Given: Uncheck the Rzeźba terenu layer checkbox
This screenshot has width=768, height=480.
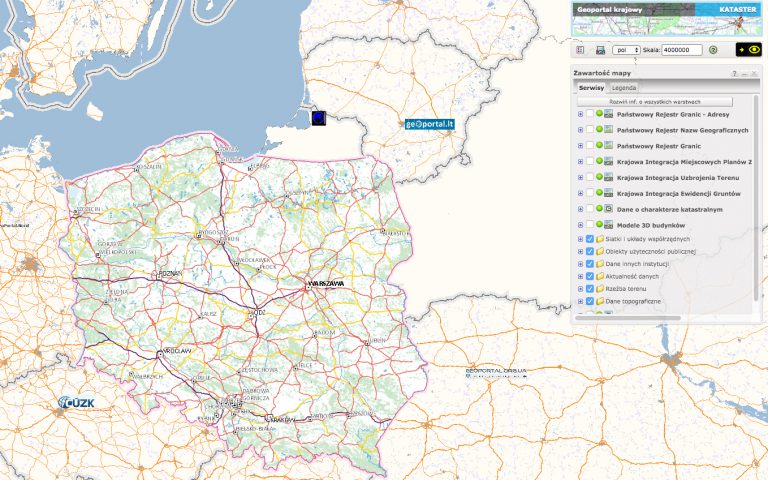Looking at the screenshot, I should tap(589, 289).
